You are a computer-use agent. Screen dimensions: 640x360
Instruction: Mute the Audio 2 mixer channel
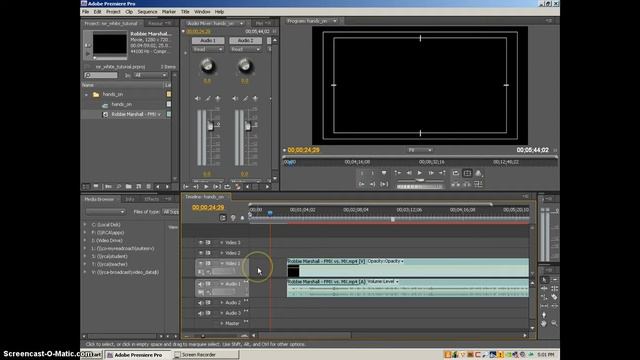coord(235,98)
